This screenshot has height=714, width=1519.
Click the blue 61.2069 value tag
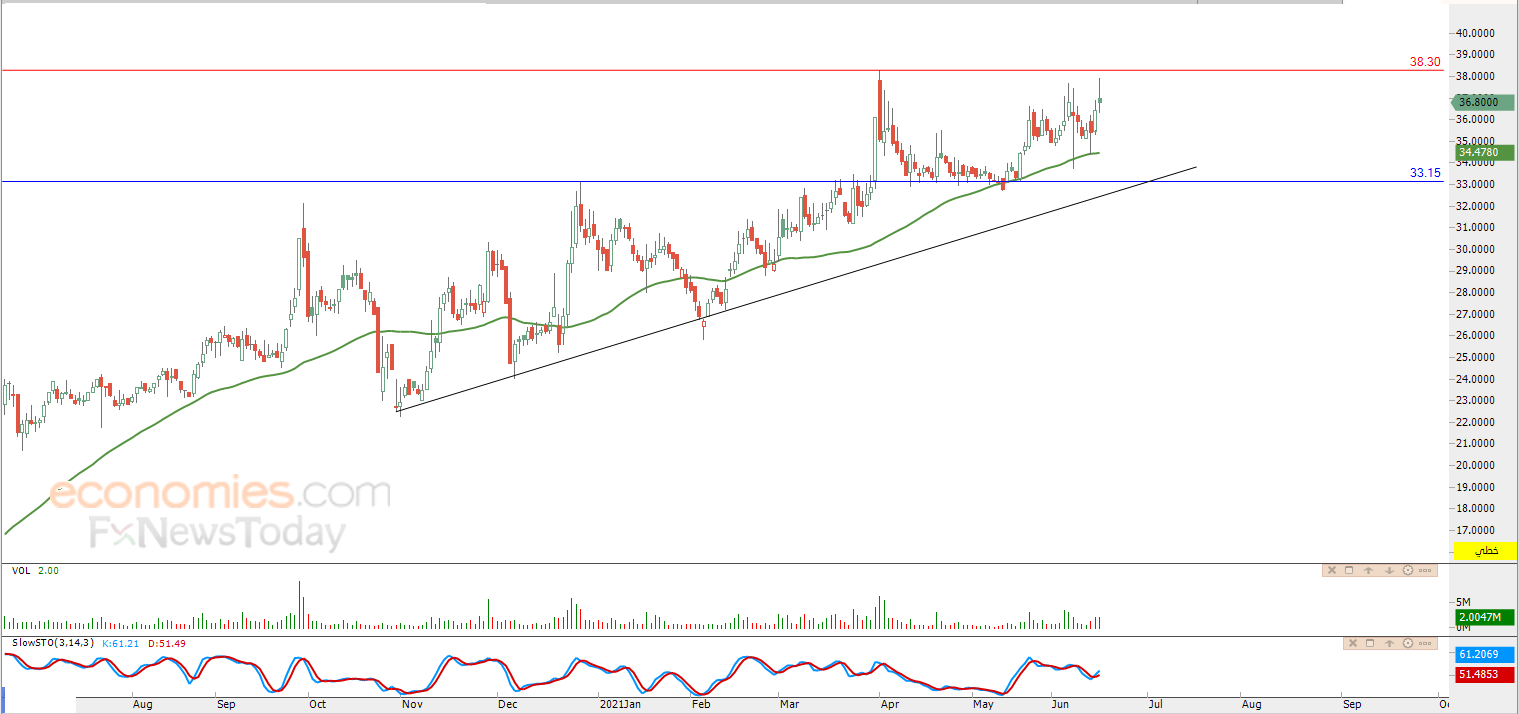pyautogui.click(x=1486, y=654)
